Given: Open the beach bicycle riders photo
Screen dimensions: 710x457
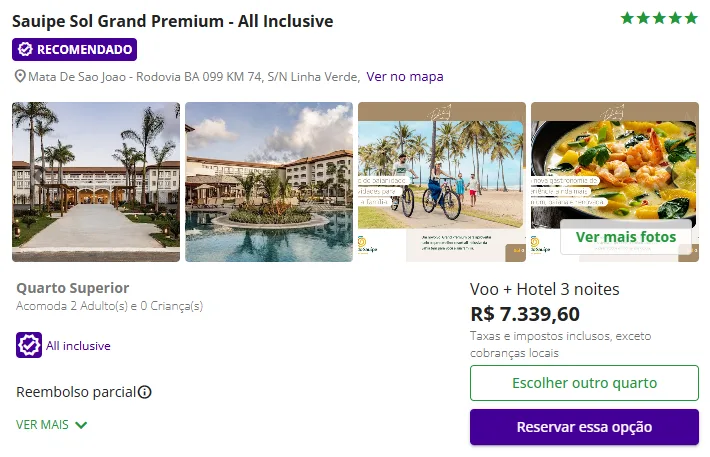Looking at the screenshot, I should 442,182.
